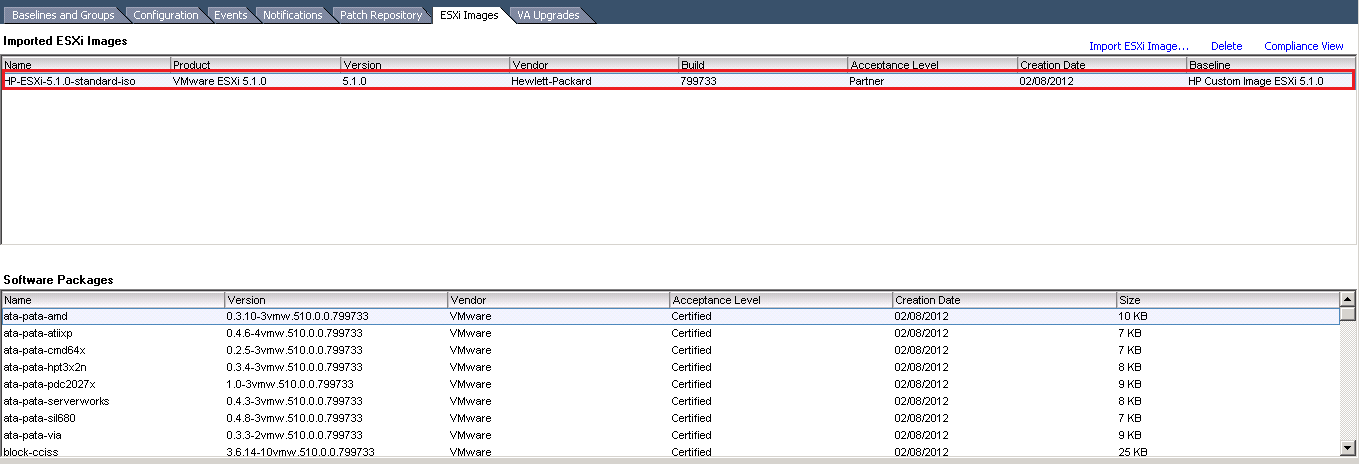Go to the Events tab
Screen dimensions: 1359x464
230,15
